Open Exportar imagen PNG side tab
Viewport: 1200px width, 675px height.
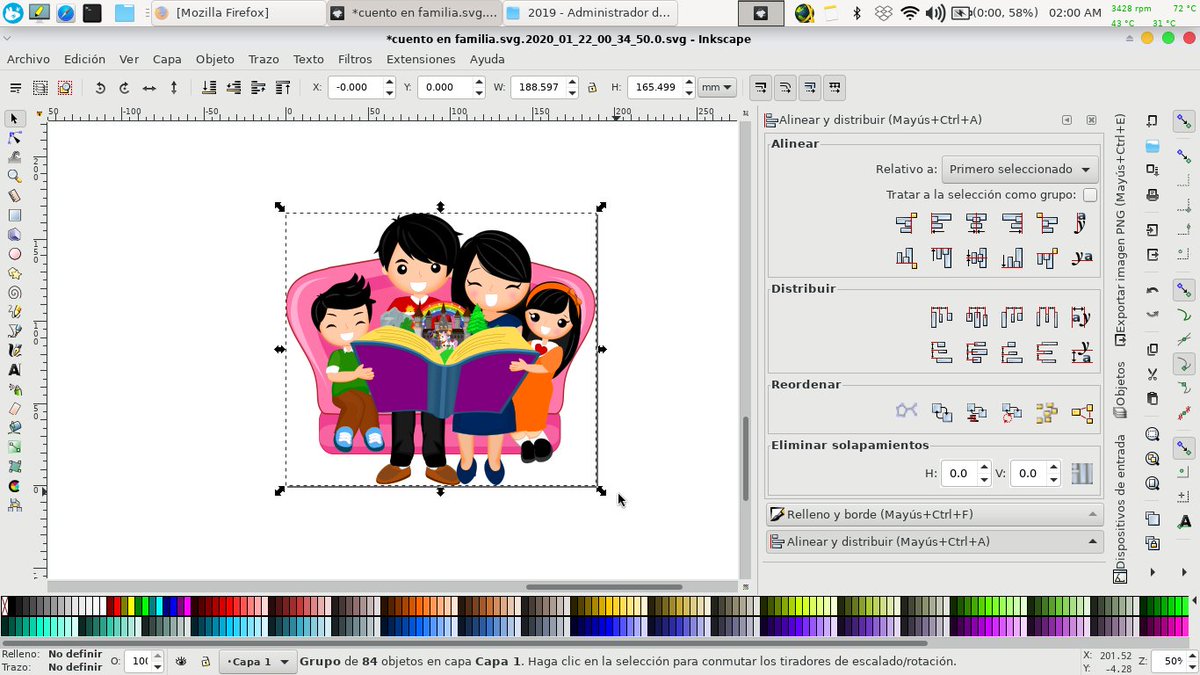point(1121,232)
